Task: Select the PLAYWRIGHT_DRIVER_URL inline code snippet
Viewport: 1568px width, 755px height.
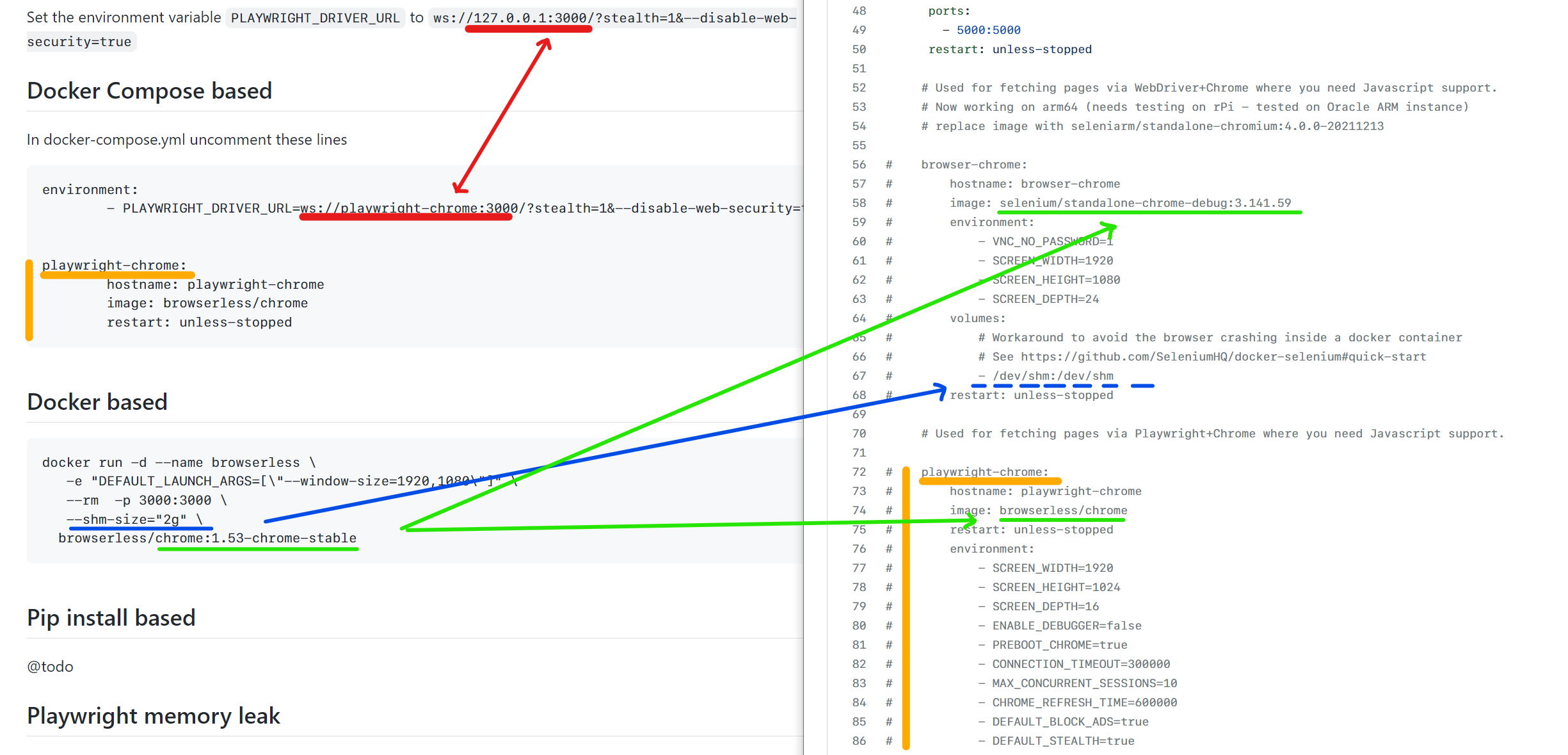Action: tap(314, 17)
